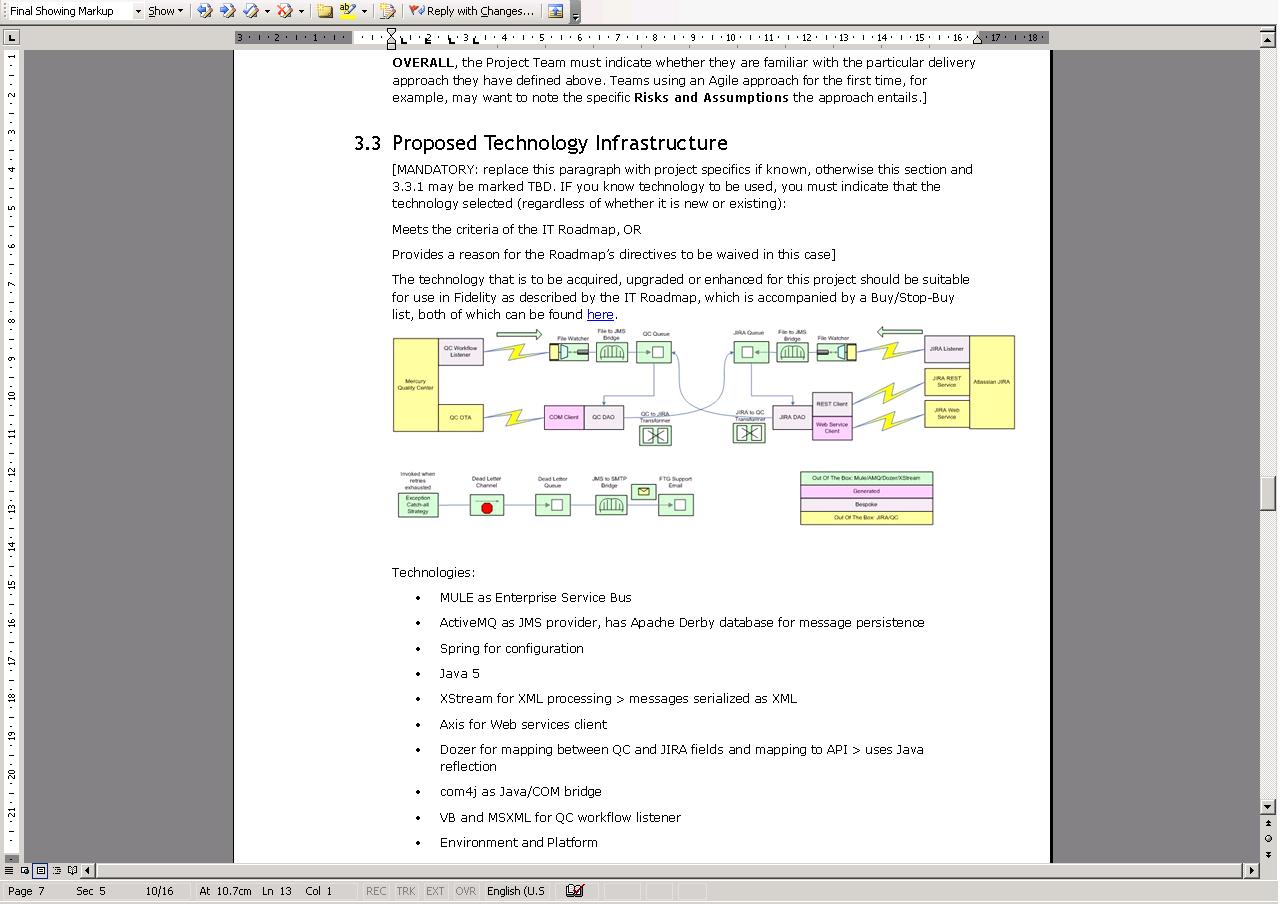This screenshot has width=1280, height=904.
Task: Click the 'Axis for Web services client' bullet
Action: point(523,724)
